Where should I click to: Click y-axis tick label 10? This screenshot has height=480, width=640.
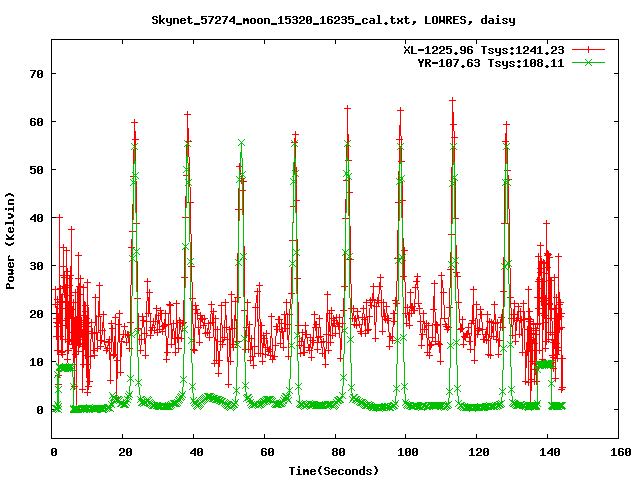[36, 362]
